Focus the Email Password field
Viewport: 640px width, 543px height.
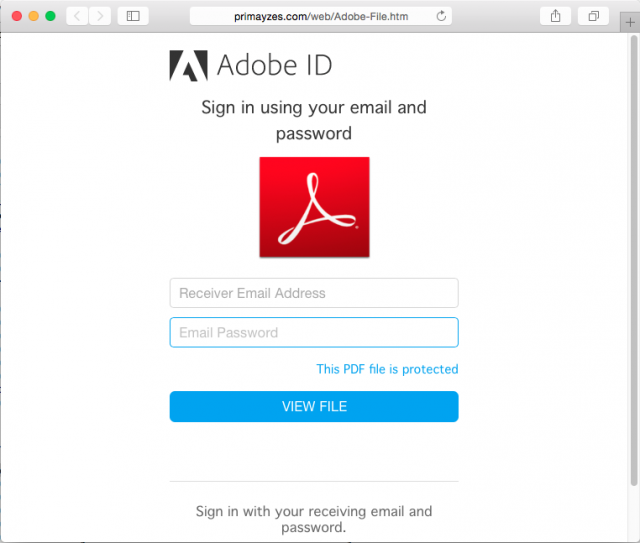click(314, 332)
